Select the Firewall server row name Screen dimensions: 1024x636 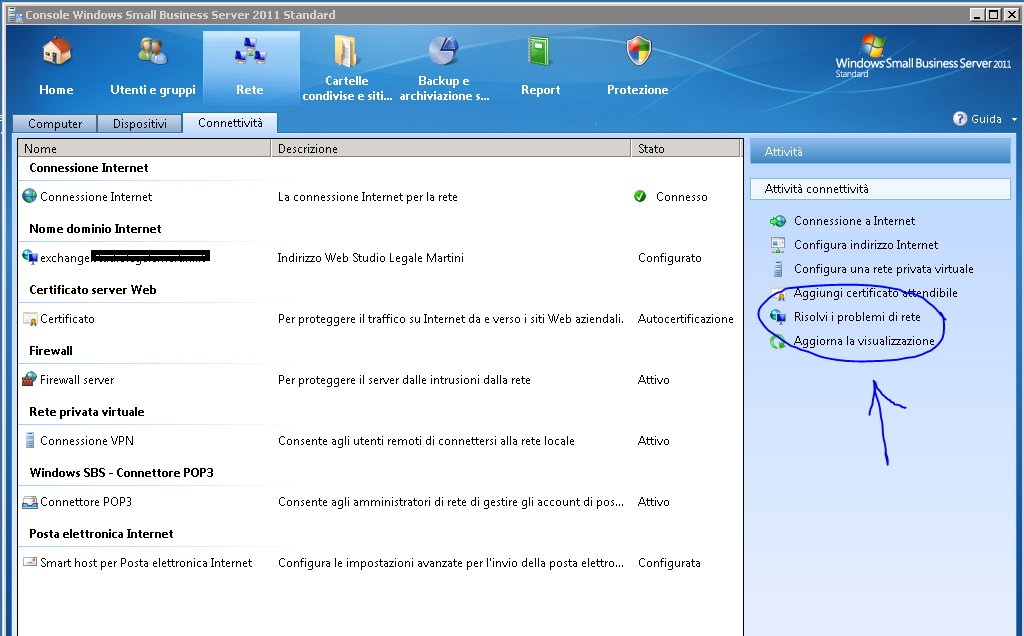click(x=77, y=379)
